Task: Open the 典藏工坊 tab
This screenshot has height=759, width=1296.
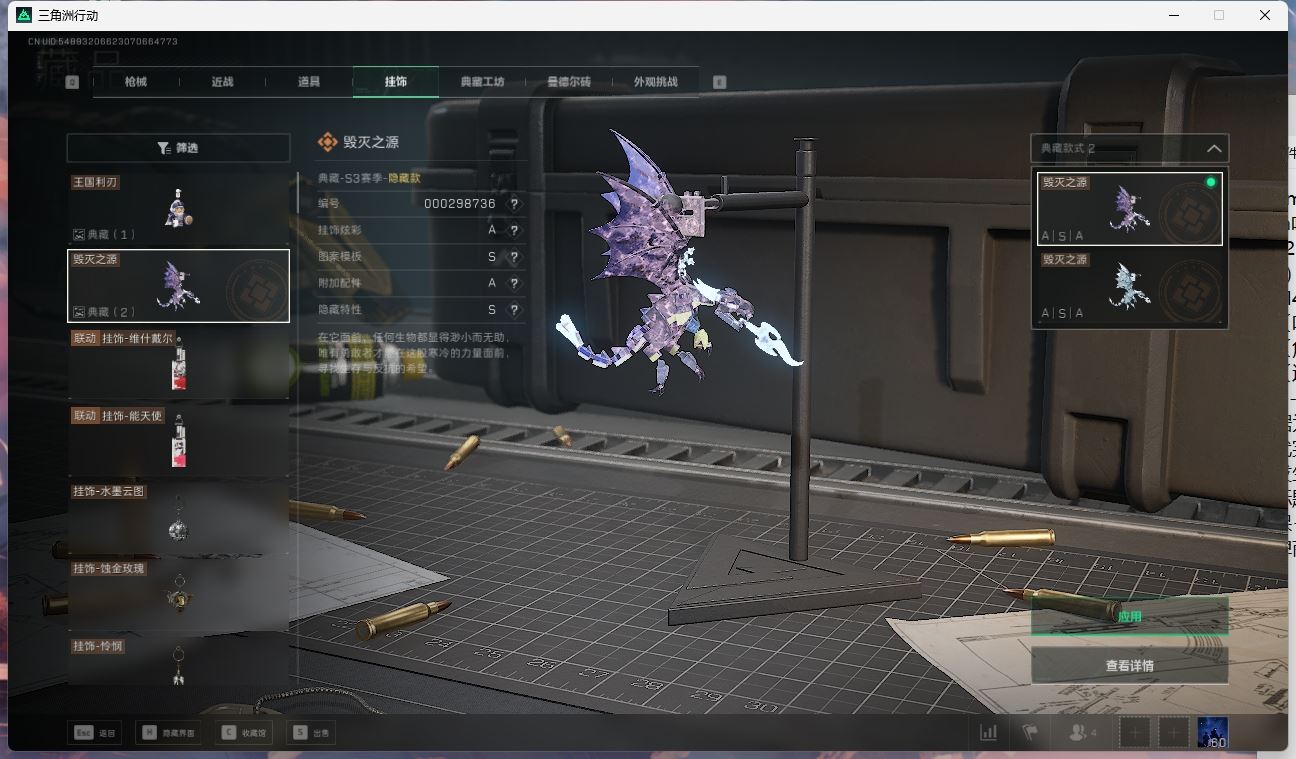Action: click(x=482, y=82)
